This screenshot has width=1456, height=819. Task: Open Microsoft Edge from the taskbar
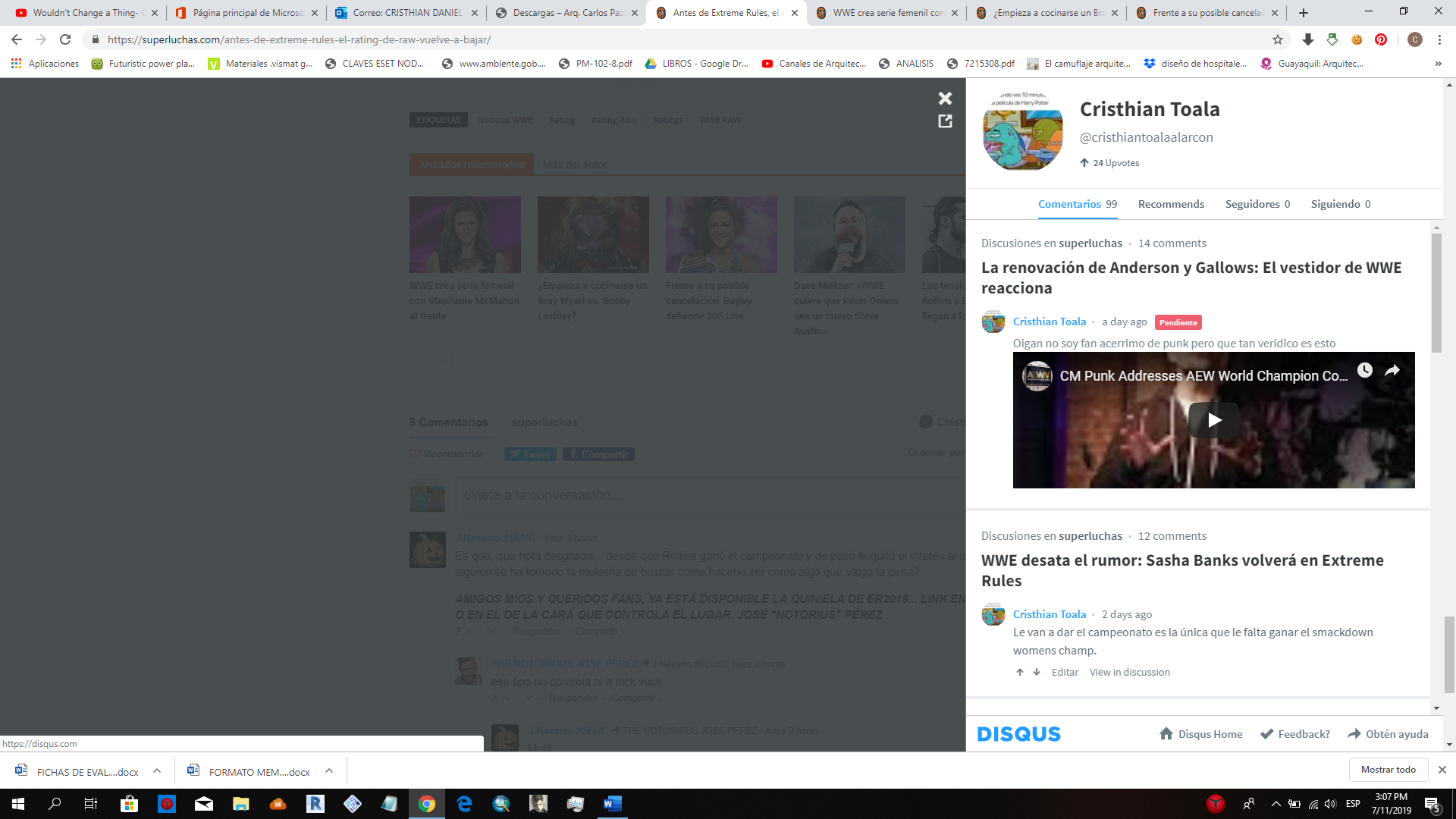pos(464,804)
